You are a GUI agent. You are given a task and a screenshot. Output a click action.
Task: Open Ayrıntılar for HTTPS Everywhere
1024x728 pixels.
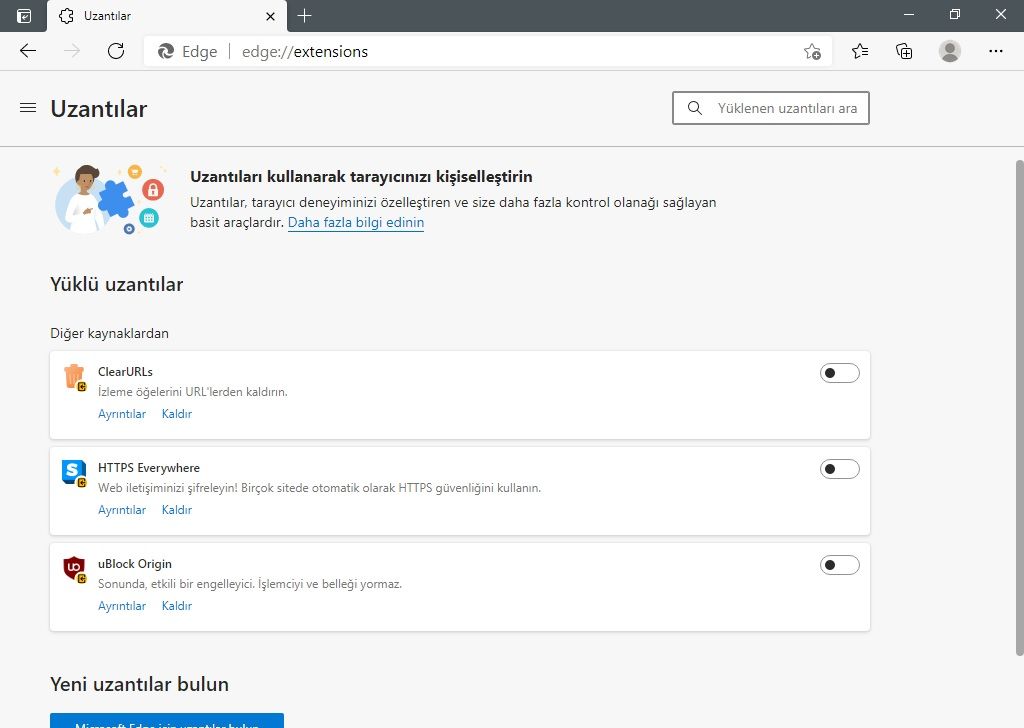click(122, 510)
